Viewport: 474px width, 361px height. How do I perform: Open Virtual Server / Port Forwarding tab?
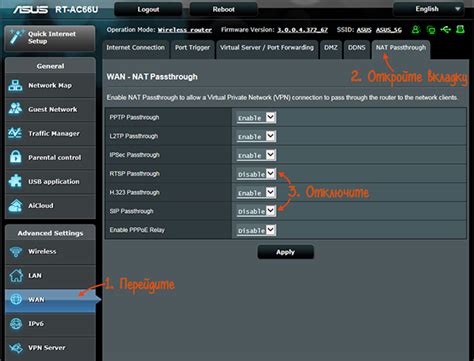pyautogui.click(x=267, y=48)
